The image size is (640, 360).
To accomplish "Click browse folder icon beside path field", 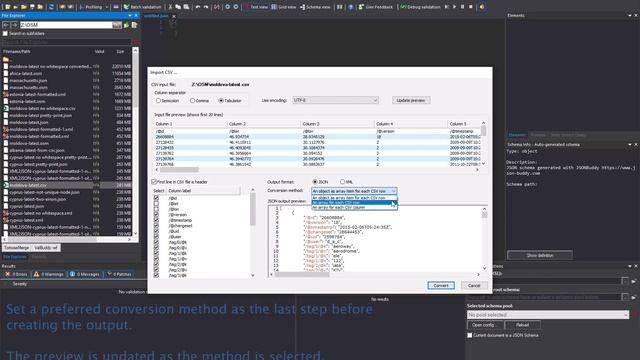I will click(117, 25).
